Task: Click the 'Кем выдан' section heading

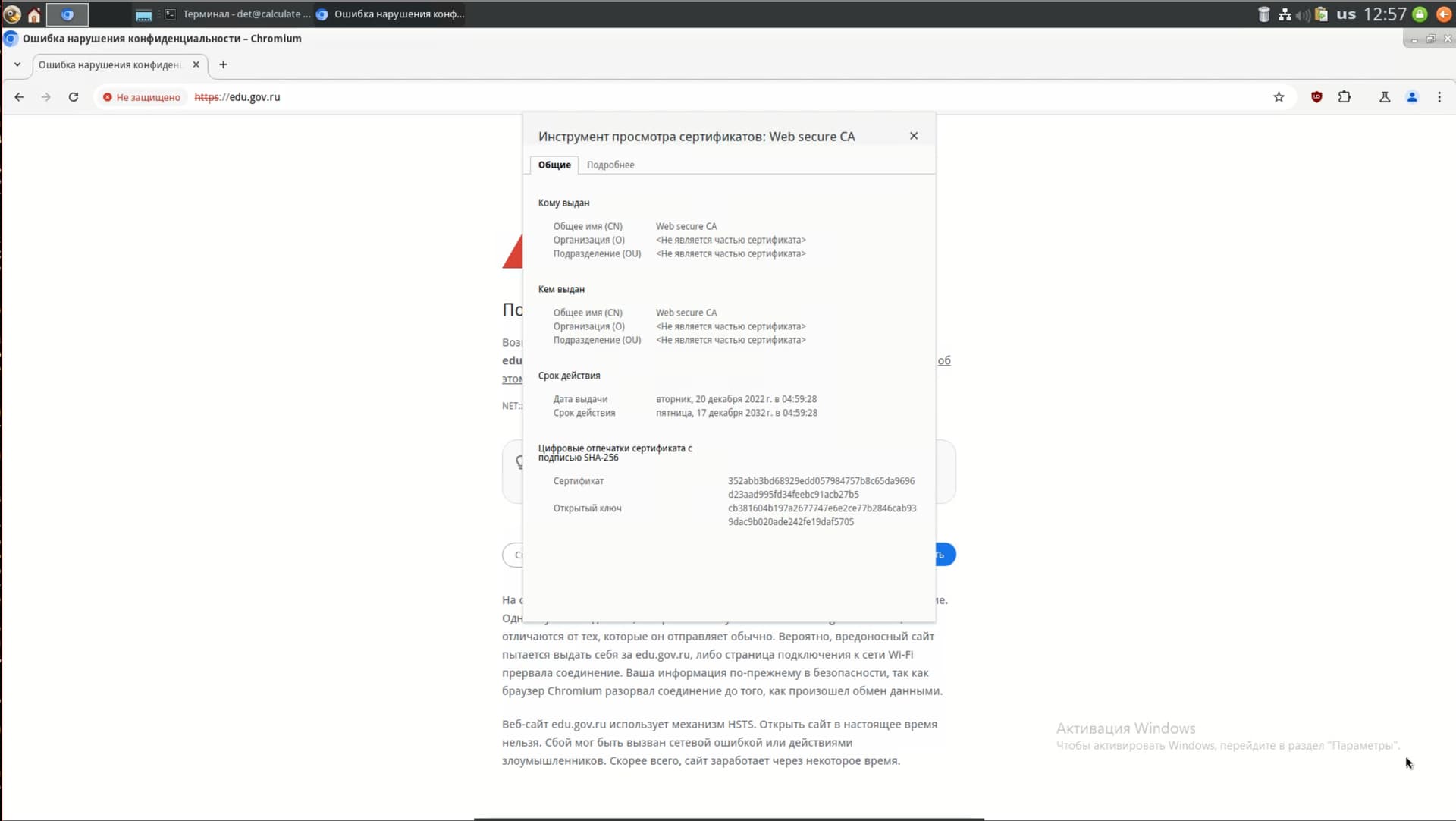Action: point(561,289)
